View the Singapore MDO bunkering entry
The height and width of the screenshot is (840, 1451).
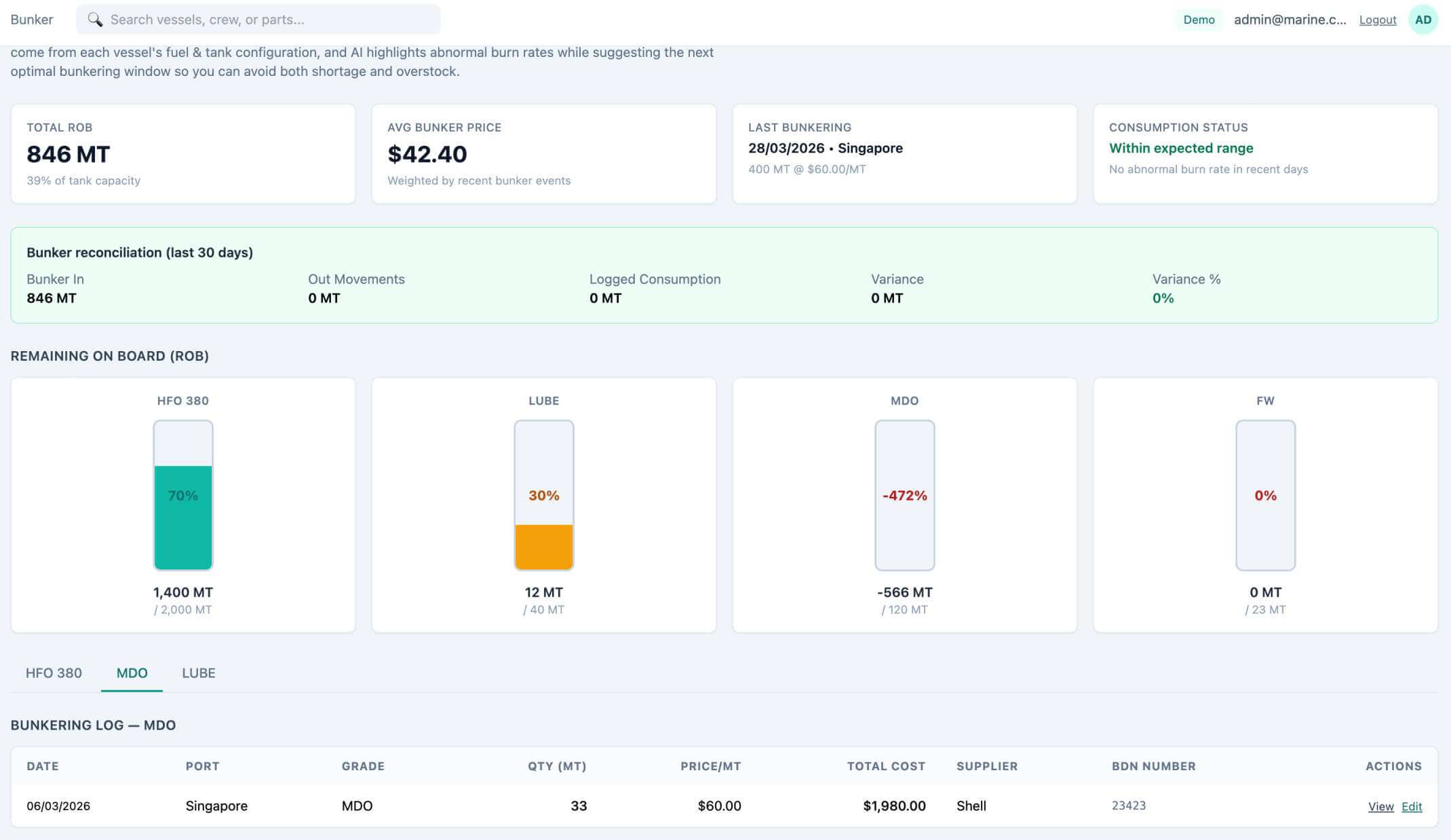pyautogui.click(x=1381, y=806)
